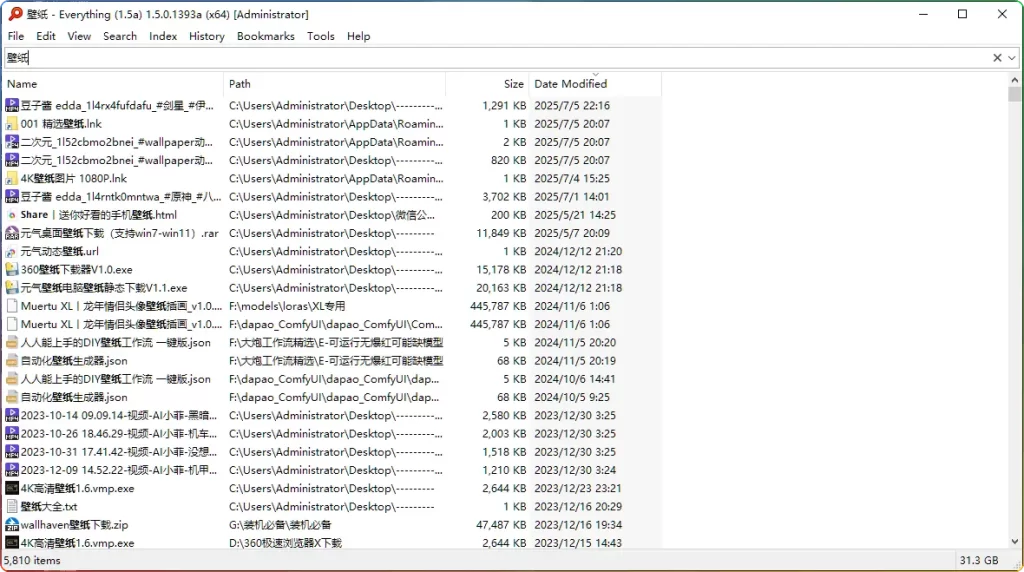Select 001 精选壁纸.lnk file name
1024x572 pixels.
[61, 123]
